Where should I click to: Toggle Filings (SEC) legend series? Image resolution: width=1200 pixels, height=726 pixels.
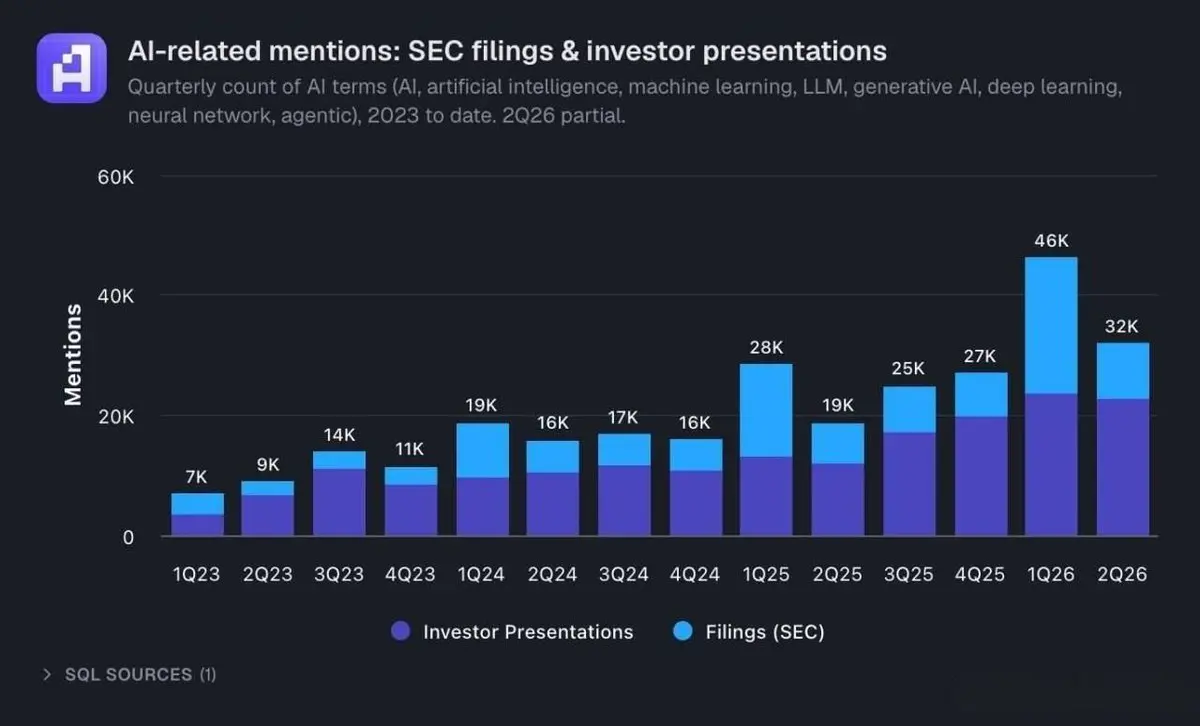tap(749, 632)
